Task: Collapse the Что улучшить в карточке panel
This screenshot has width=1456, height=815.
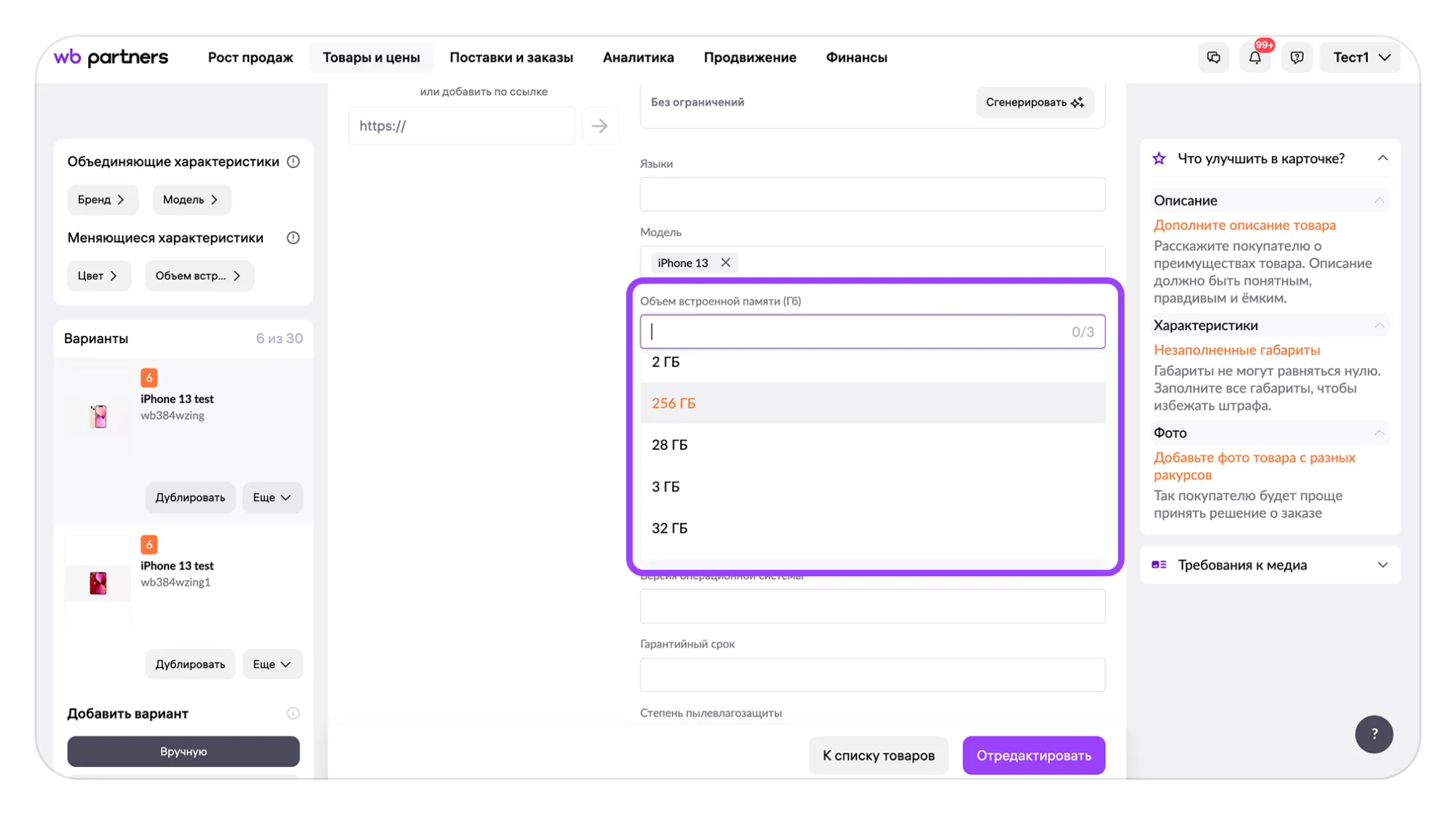Action: [x=1382, y=158]
